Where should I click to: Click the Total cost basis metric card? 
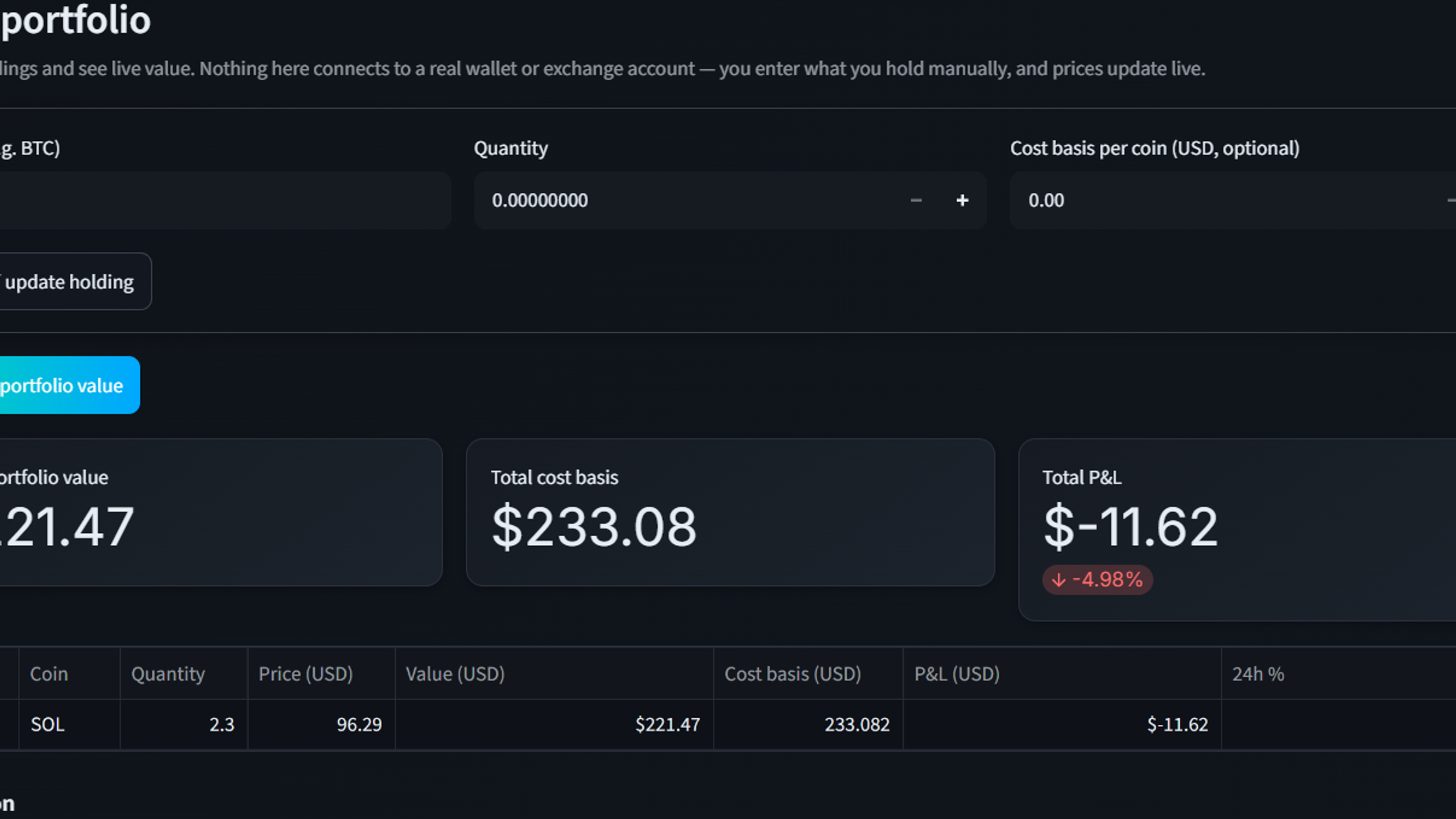(730, 512)
